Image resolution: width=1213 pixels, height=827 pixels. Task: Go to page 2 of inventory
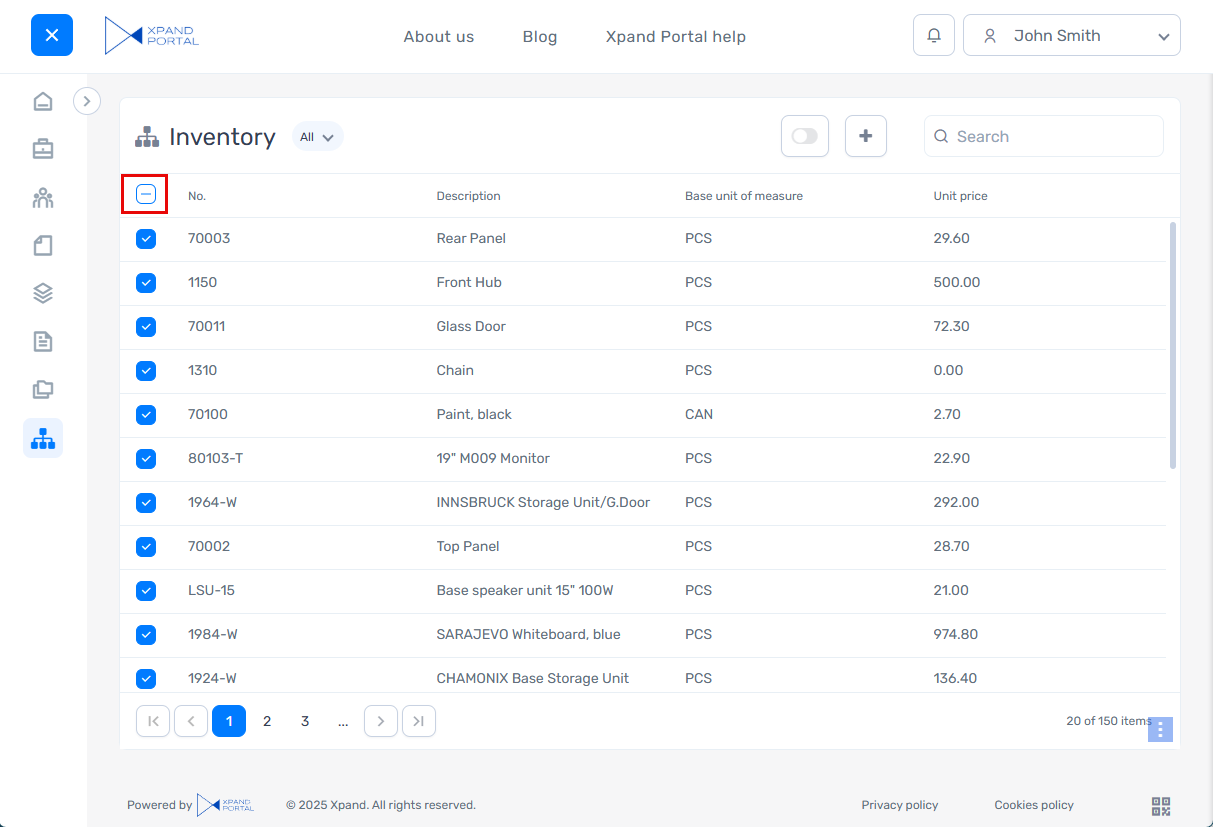[267, 721]
